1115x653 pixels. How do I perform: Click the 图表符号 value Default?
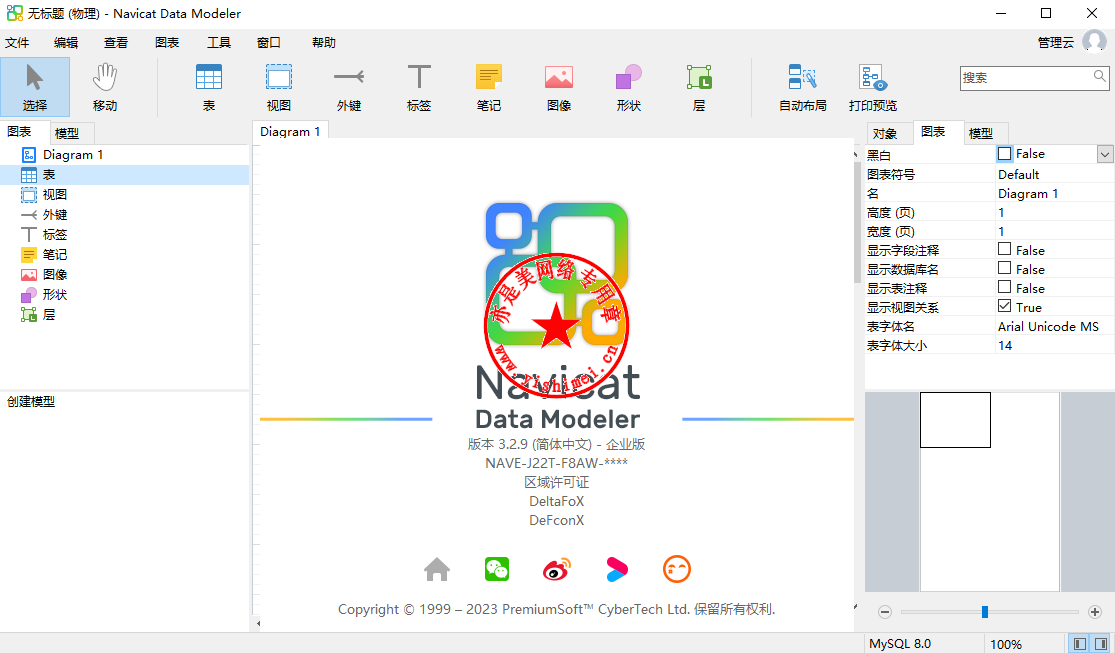1018,174
